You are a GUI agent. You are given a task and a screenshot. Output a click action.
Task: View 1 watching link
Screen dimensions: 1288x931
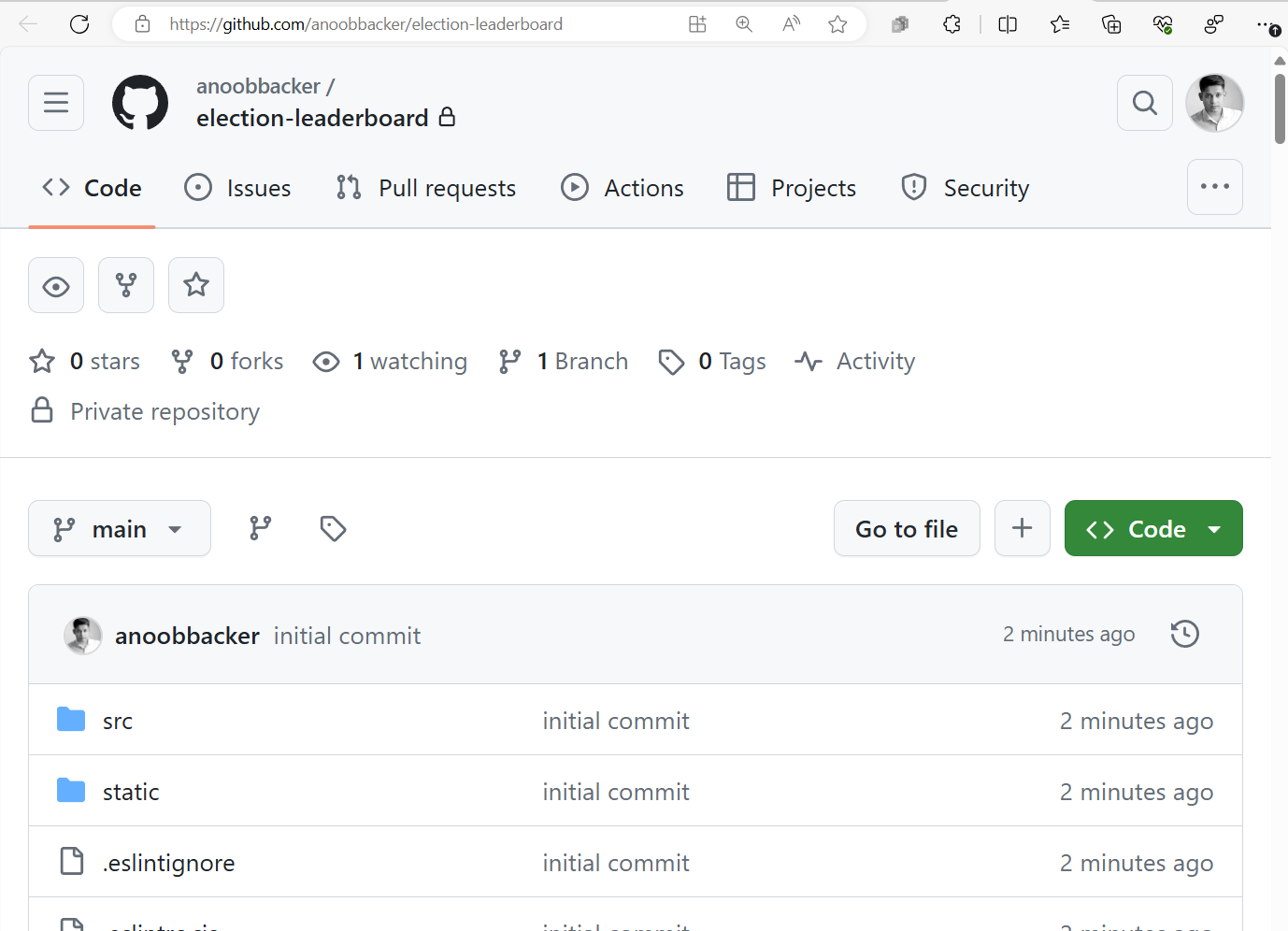point(390,362)
